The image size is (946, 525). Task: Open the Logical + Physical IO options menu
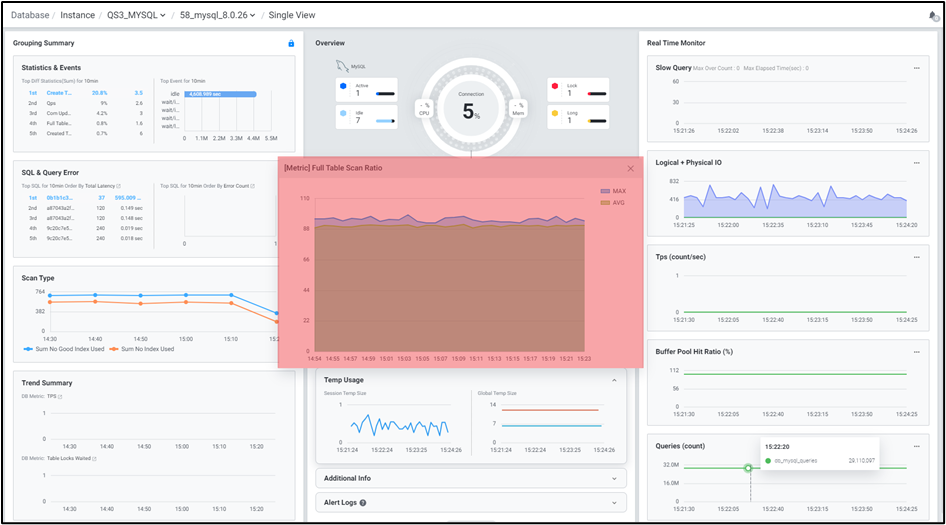pyautogui.click(x=916, y=162)
